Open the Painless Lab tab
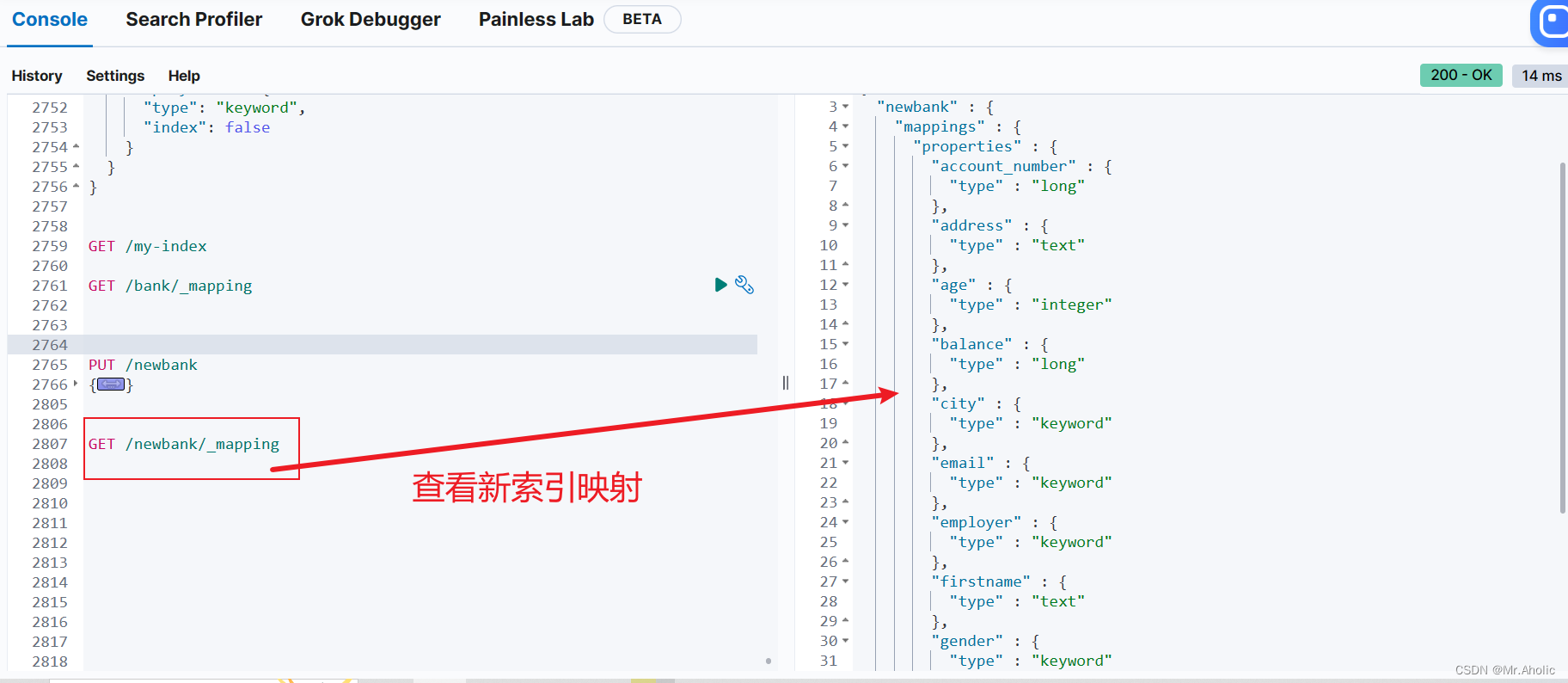The width and height of the screenshot is (1568, 683). pyautogui.click(x=536, y=20)
